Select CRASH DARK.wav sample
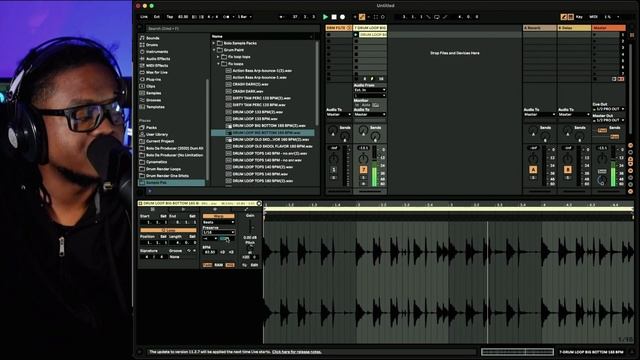 pos(247,91)
